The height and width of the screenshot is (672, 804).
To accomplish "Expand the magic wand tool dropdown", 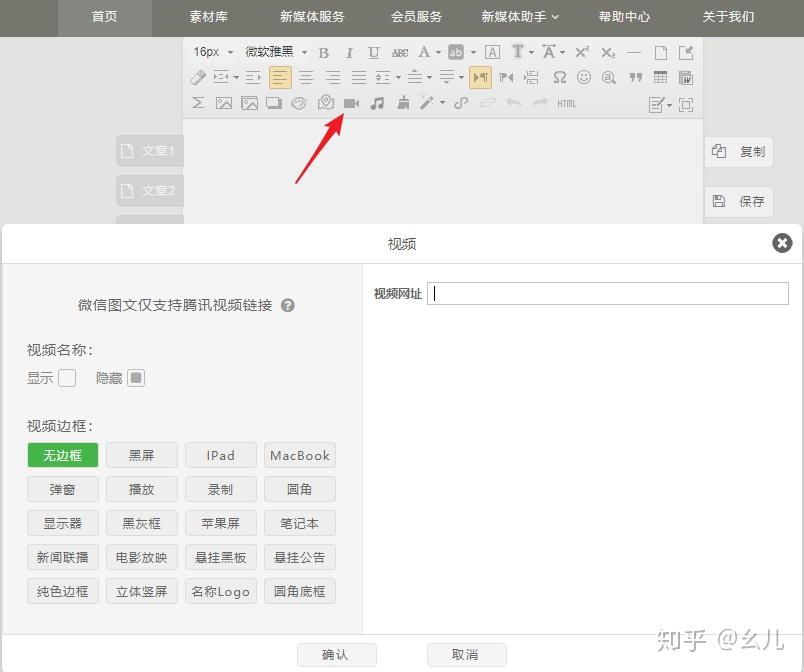I will point(442,103).
